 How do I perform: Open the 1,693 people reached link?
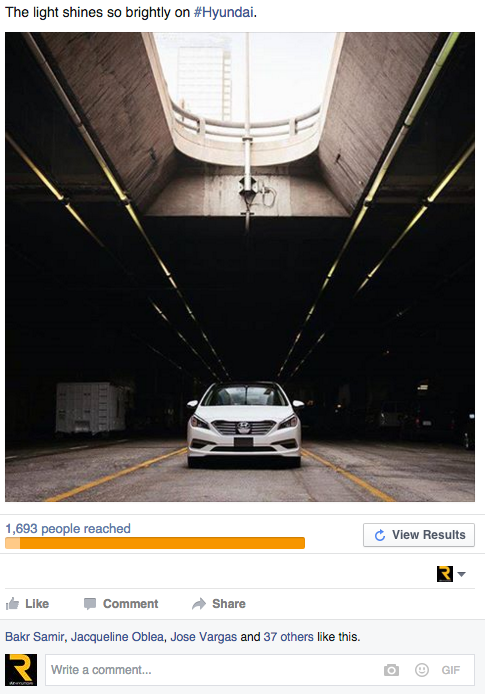click(68, 528)
